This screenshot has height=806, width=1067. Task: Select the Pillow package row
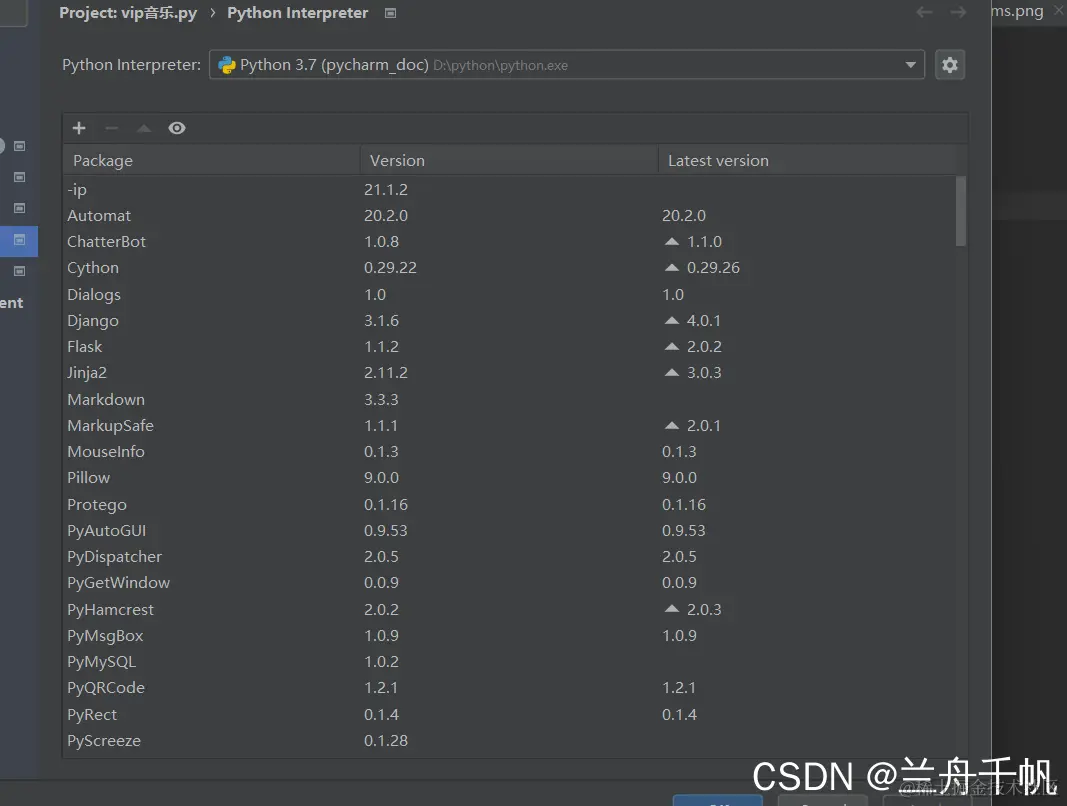(509, 477)
